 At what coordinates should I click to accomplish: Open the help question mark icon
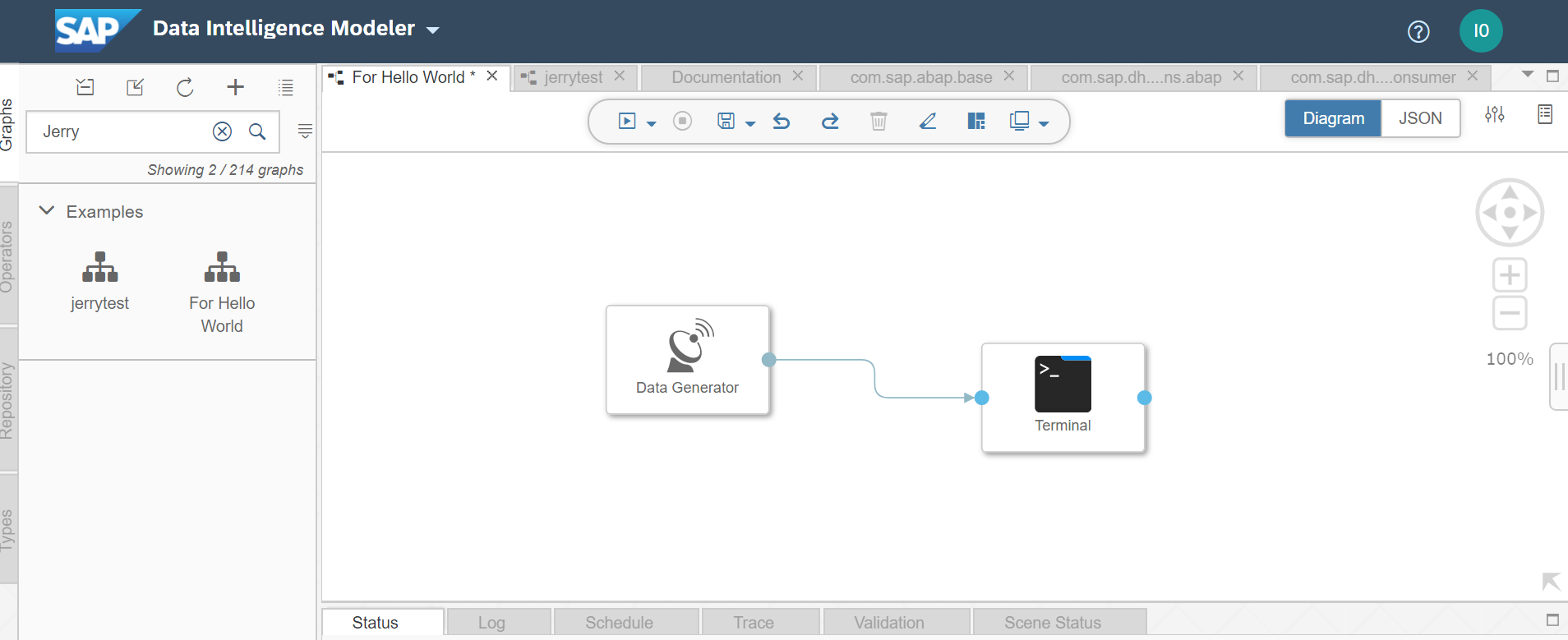coord(1418,31)
